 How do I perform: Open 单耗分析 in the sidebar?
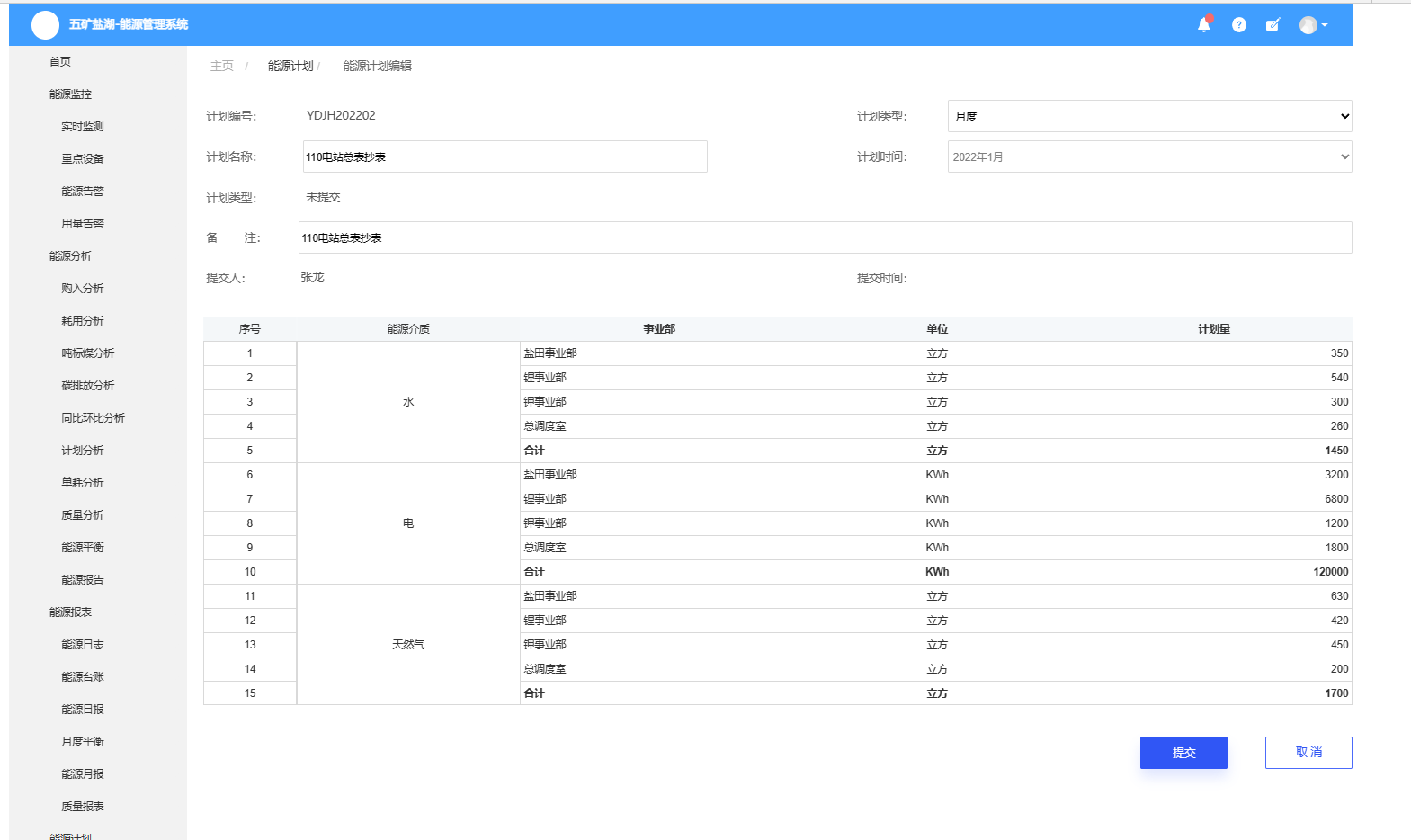point(83,482)
